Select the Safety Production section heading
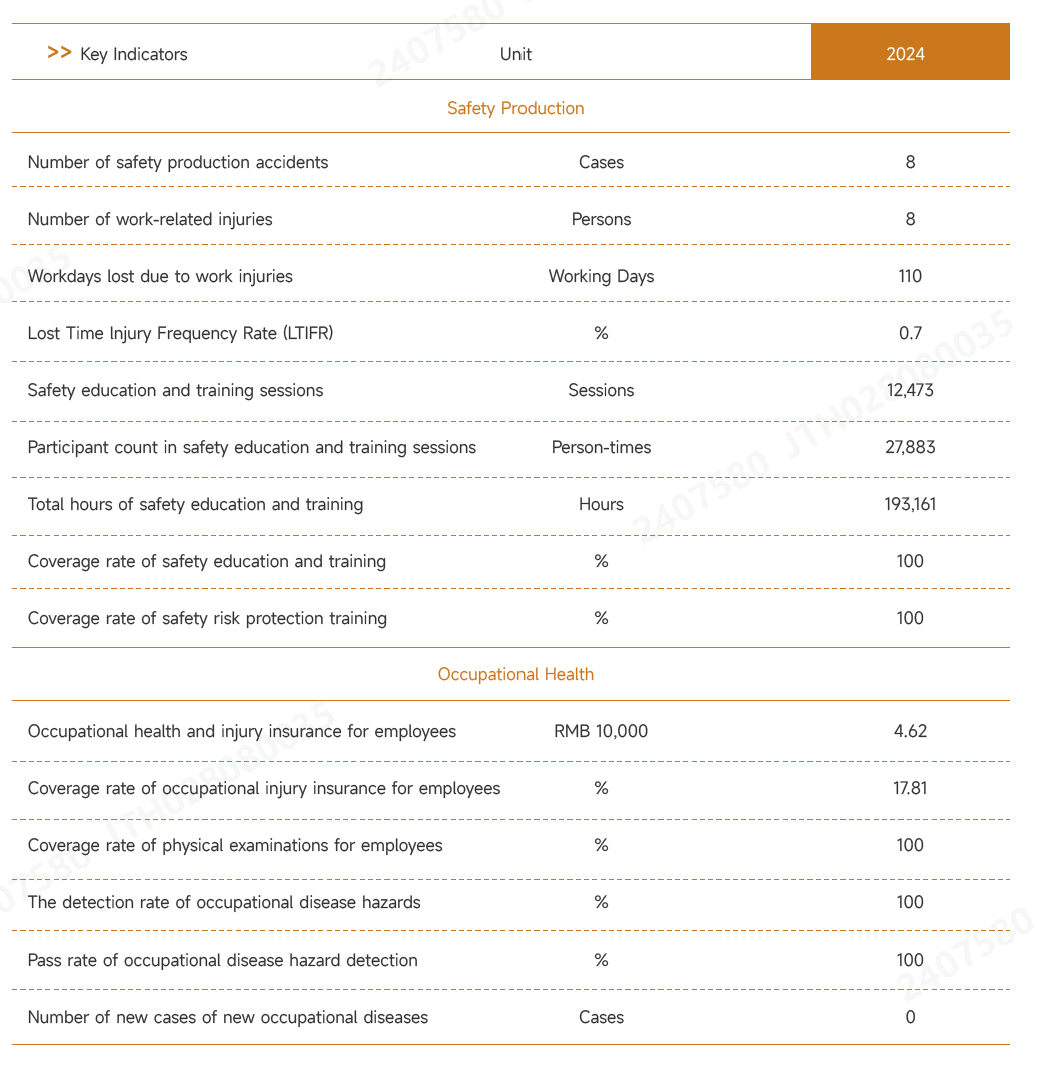 515,108
